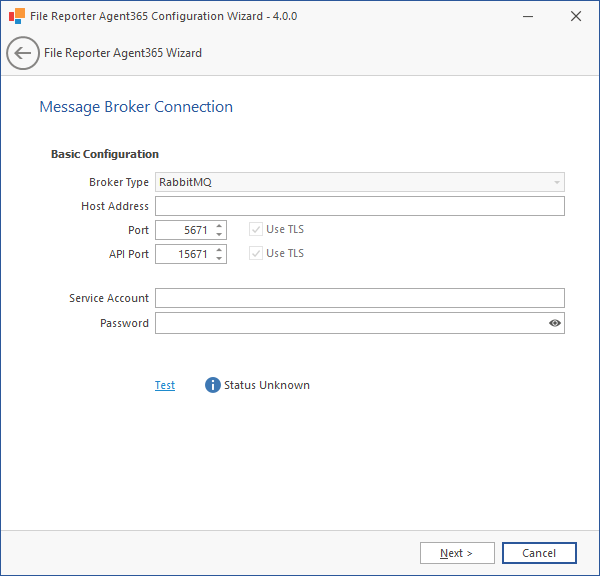Image resolution: width=600 pixels, height=576 pixels.
Task: Click into the Password field
Action: (x=350, y=323)
